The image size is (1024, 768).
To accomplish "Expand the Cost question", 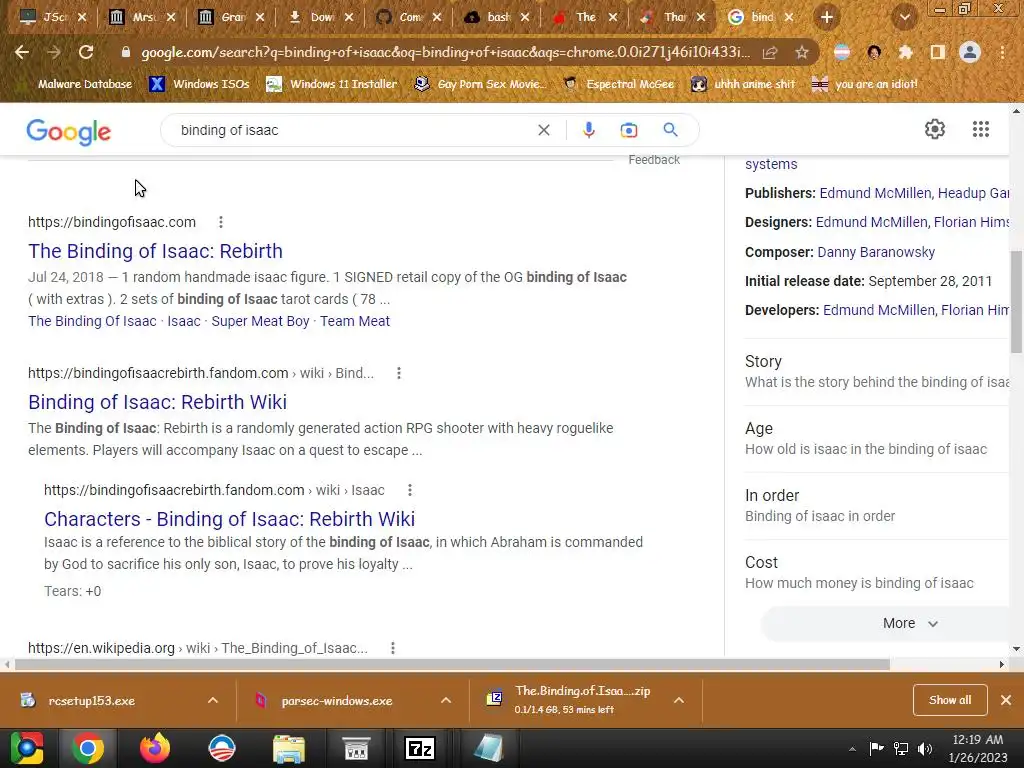I will [876, 573].
